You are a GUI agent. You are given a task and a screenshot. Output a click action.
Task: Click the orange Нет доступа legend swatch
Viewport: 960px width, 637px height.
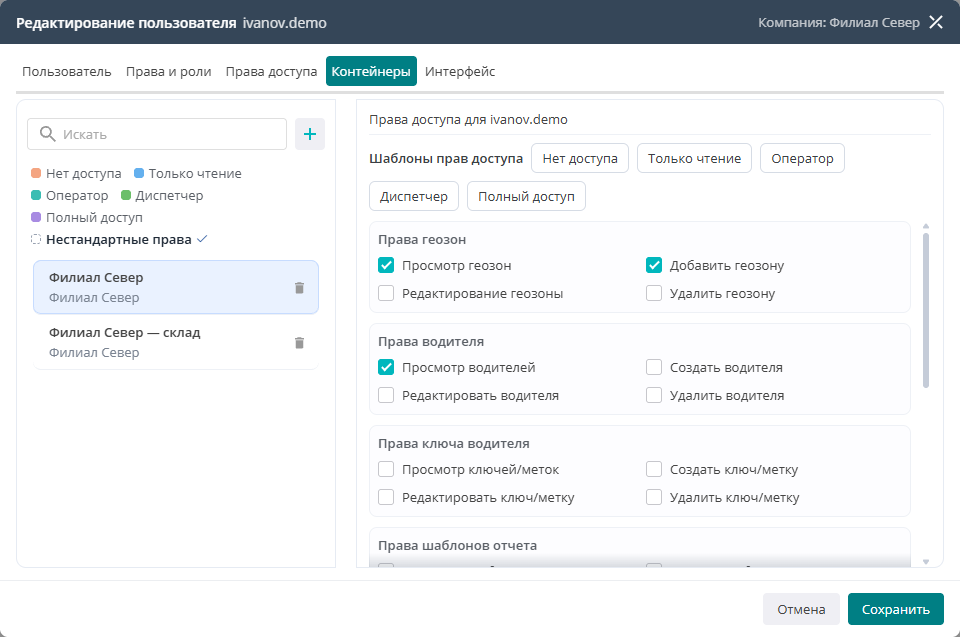tap(36, 173)
